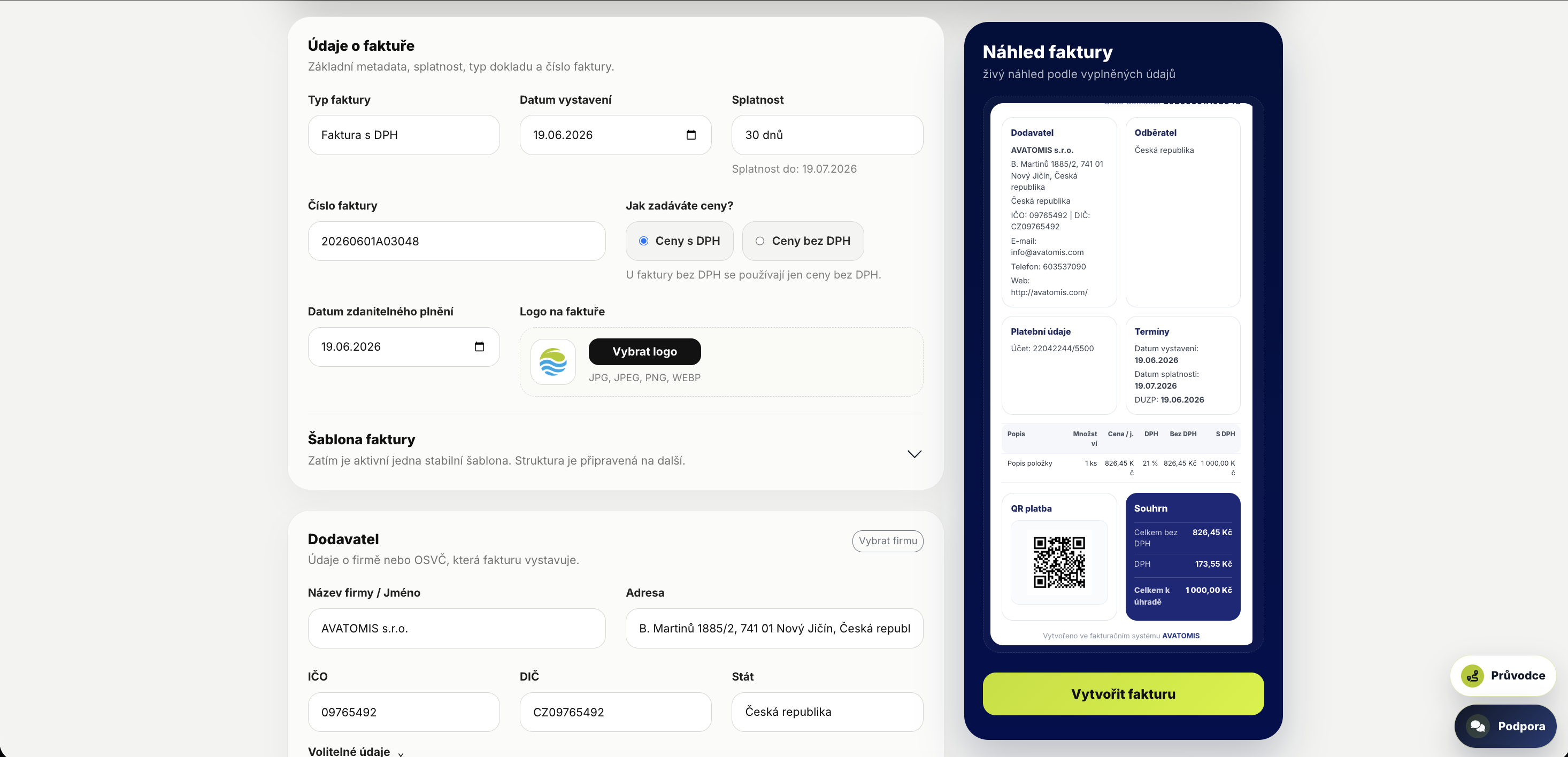Click the company logo thumbnail
This screenshot has height=757, width=1568.
point(552,362)
